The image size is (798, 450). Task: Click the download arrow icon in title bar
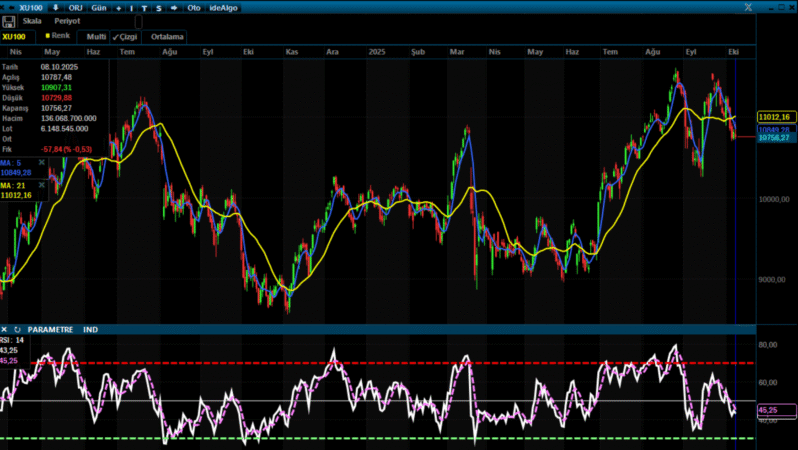[x=56, y=7]
